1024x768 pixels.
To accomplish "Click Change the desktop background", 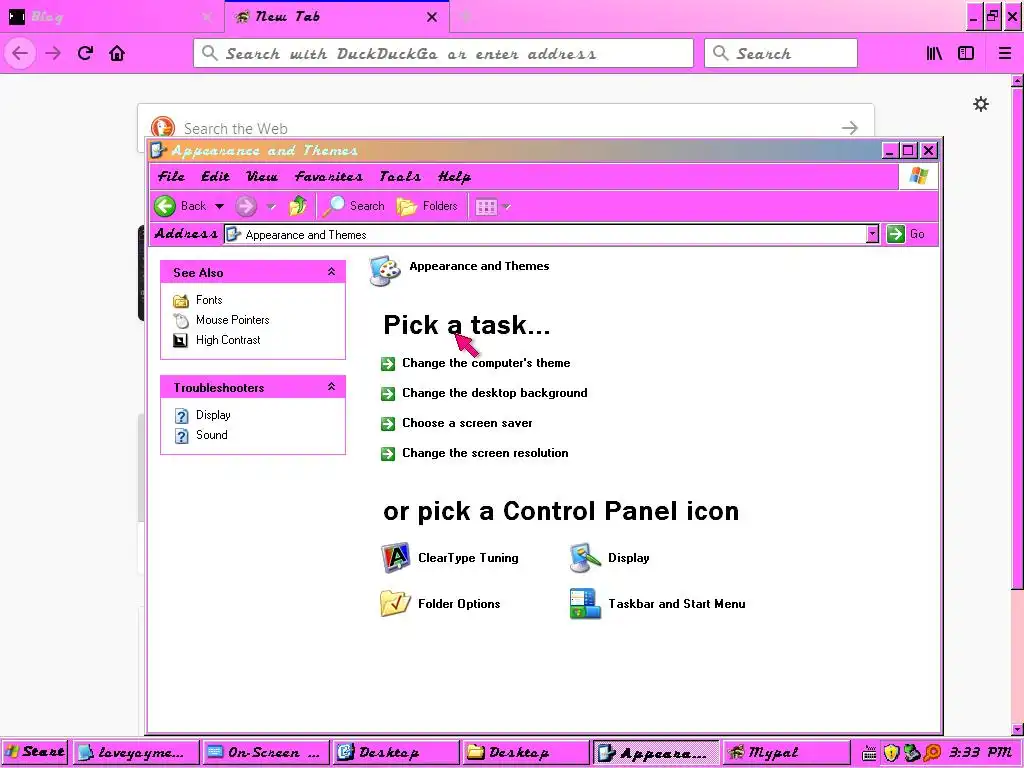I will click(x=484, y=393).
